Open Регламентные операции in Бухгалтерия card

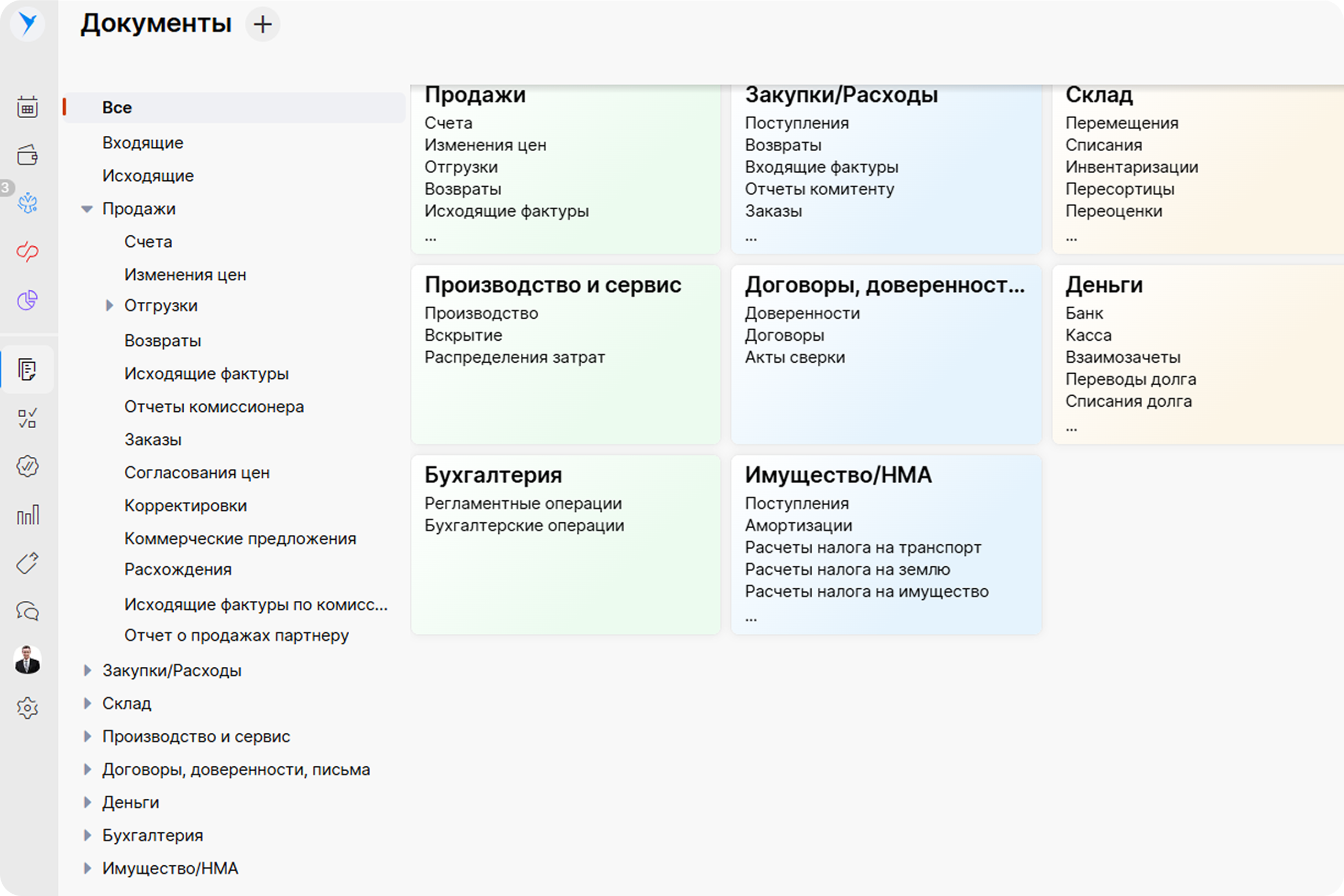(x=522, y=504)
